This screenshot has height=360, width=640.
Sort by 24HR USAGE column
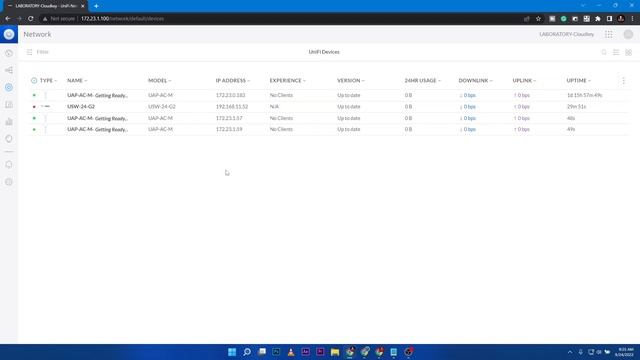coord(422,80)
